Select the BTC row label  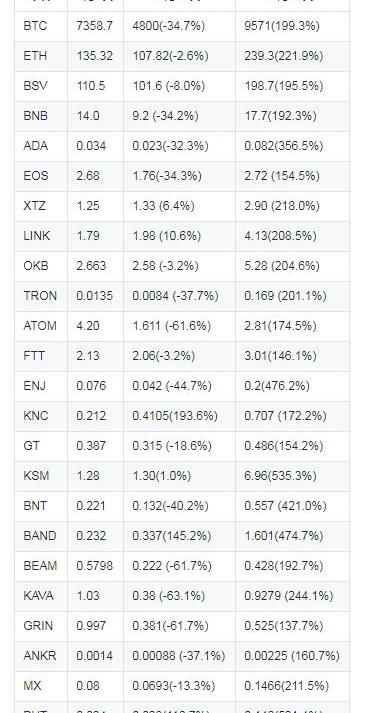pos(35,26)
